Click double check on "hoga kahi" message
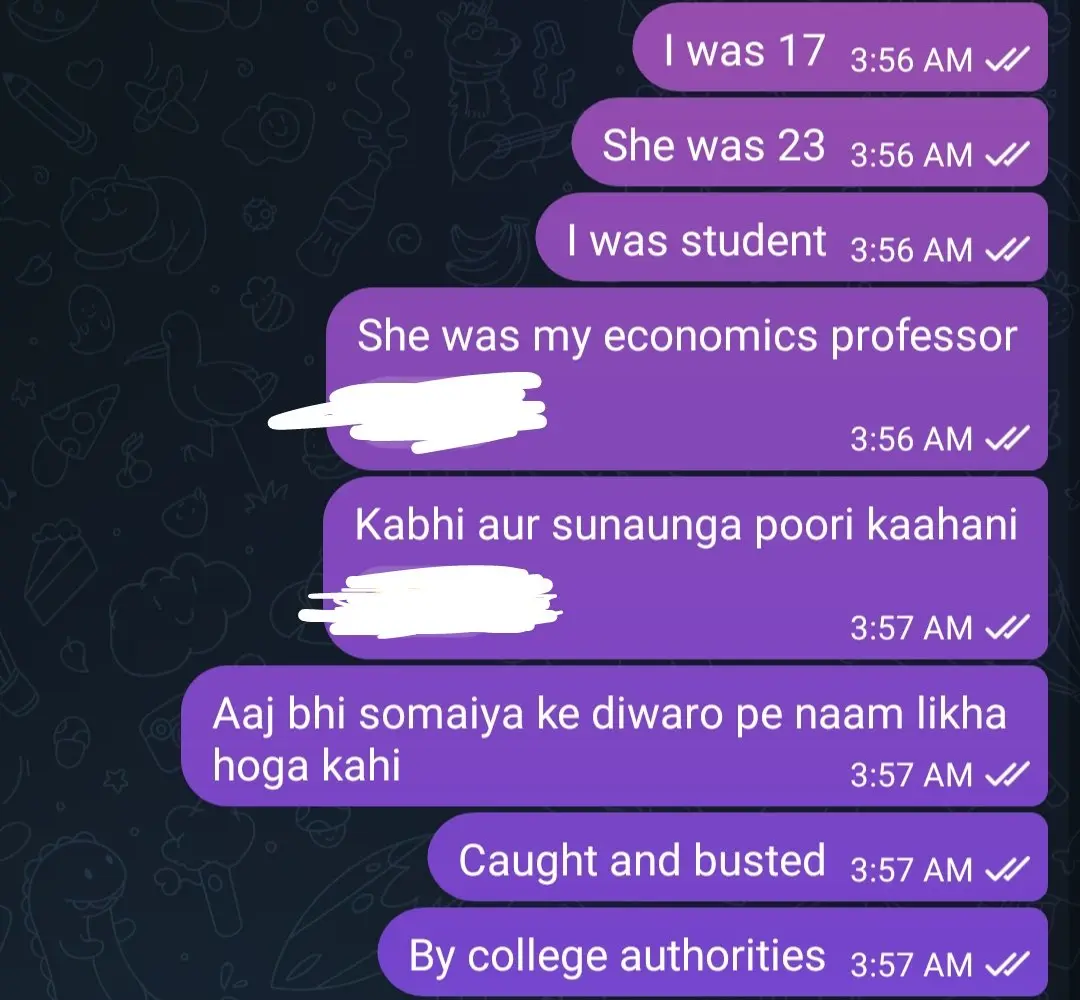Viewport: 1080px width, 1000px height. (1007, 774)
